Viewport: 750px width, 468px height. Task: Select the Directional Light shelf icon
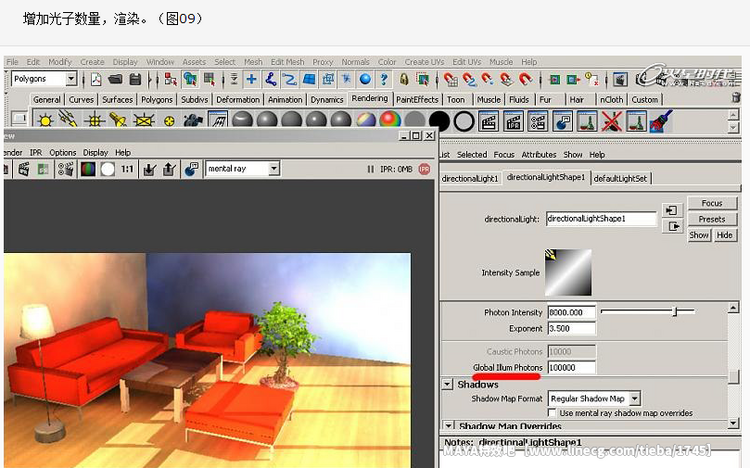tap(68, 119)
